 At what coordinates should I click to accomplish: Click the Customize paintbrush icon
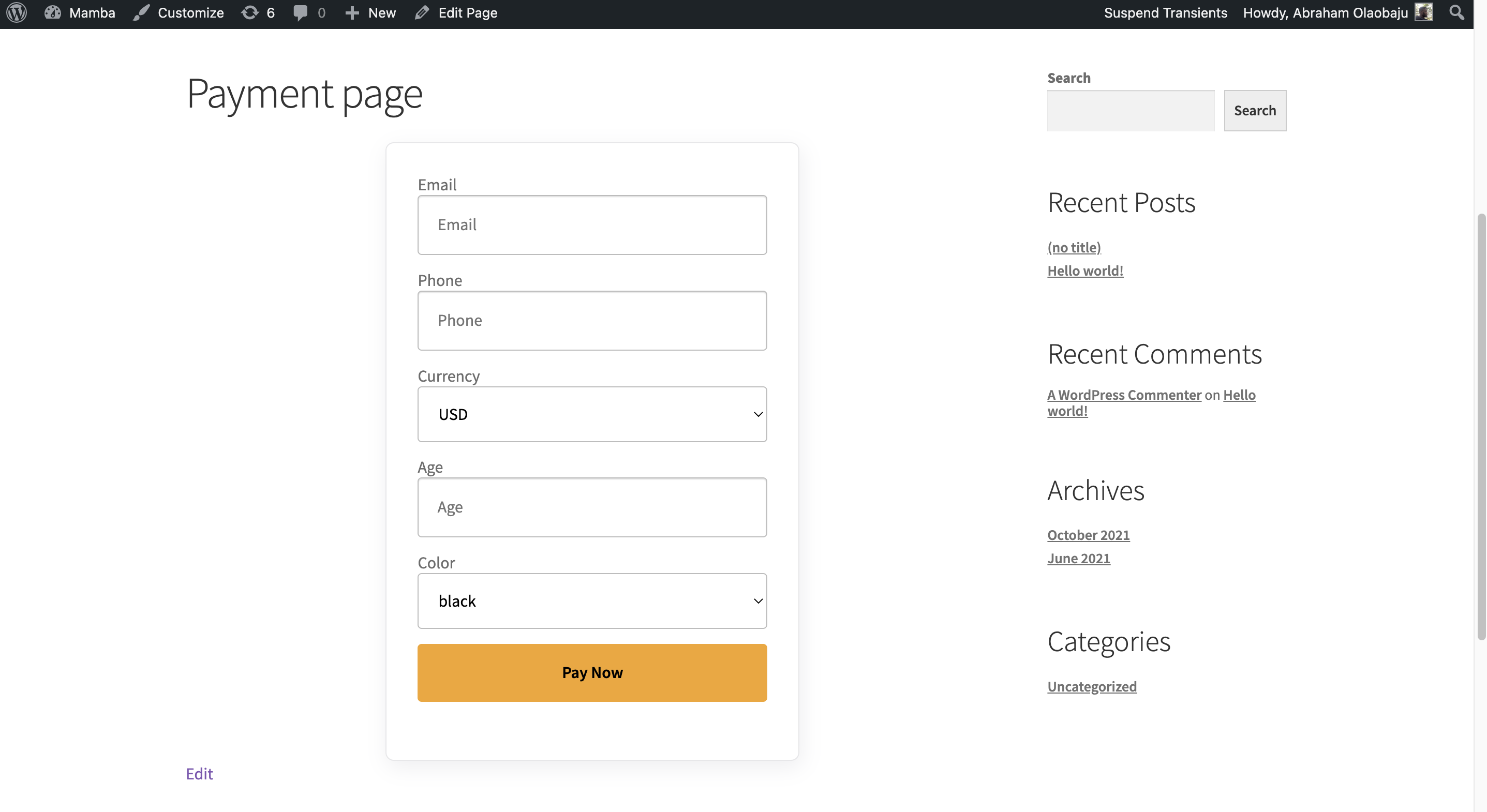tap(141, 13)
